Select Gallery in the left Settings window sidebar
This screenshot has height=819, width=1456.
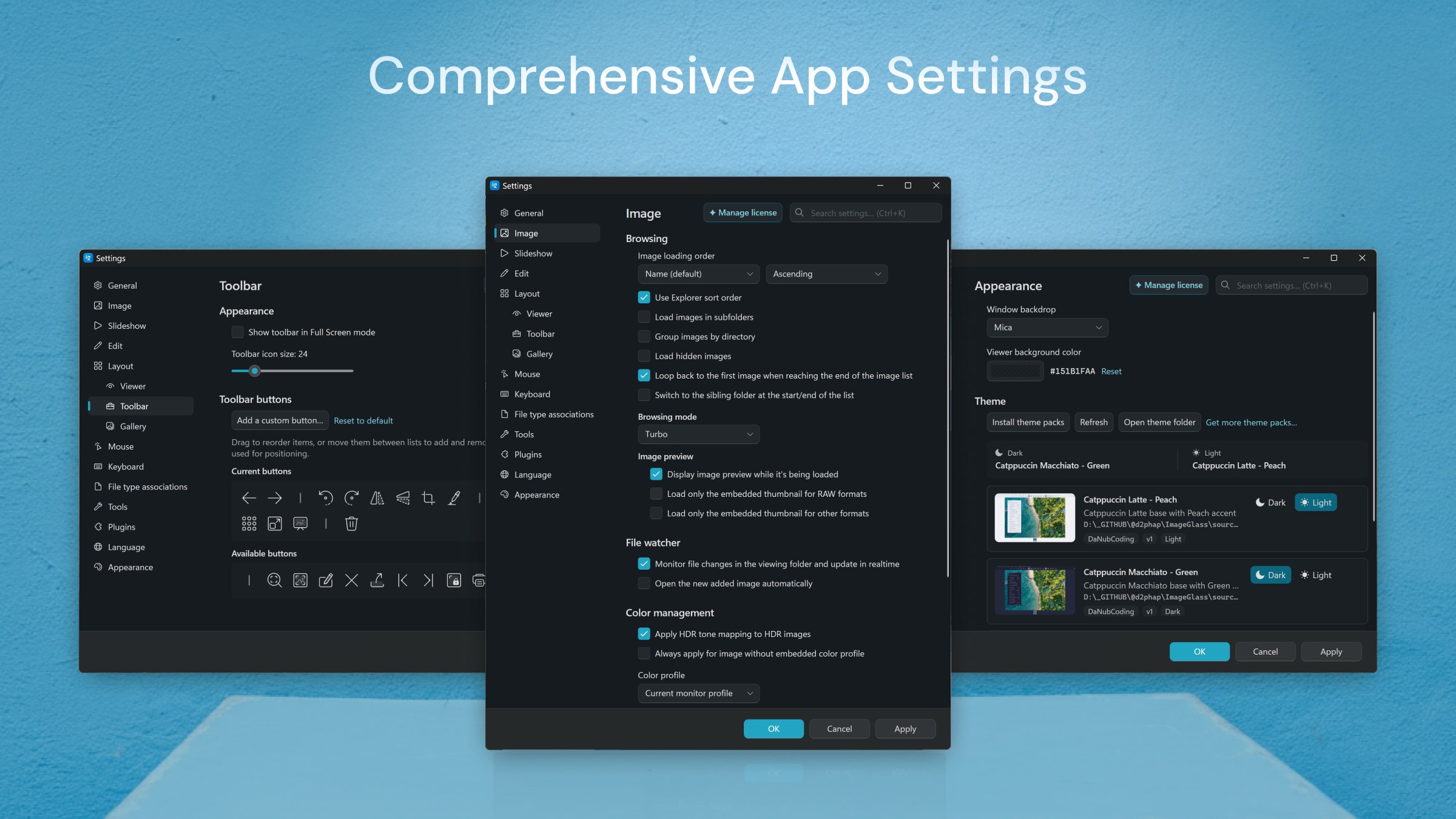pyautogui.click(x=141, y=426)
